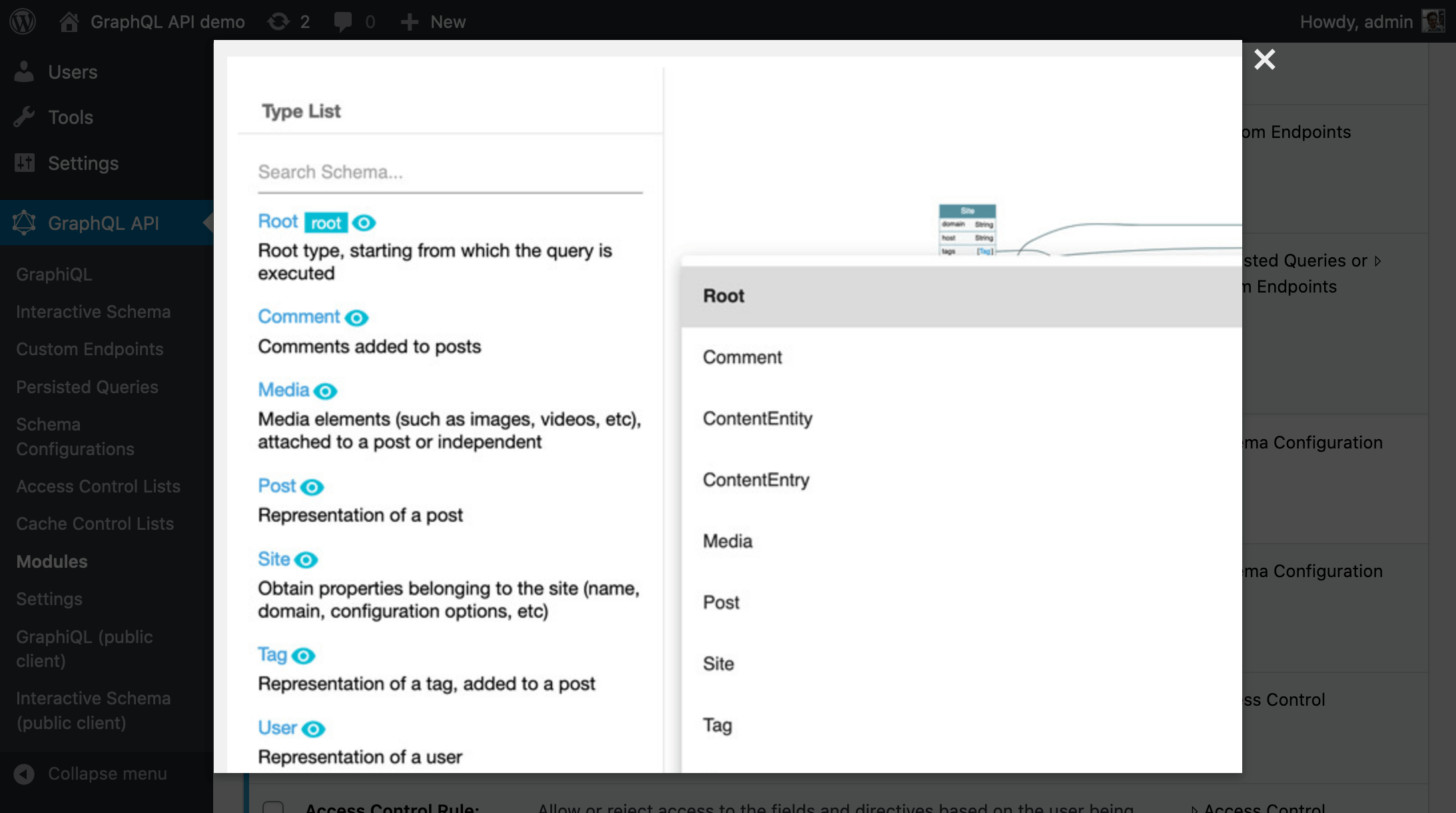Click the GraphQL API icon in sidebar
Image resolution: width=1456 pixels, height=813 pixels.
tap(24, 222)
